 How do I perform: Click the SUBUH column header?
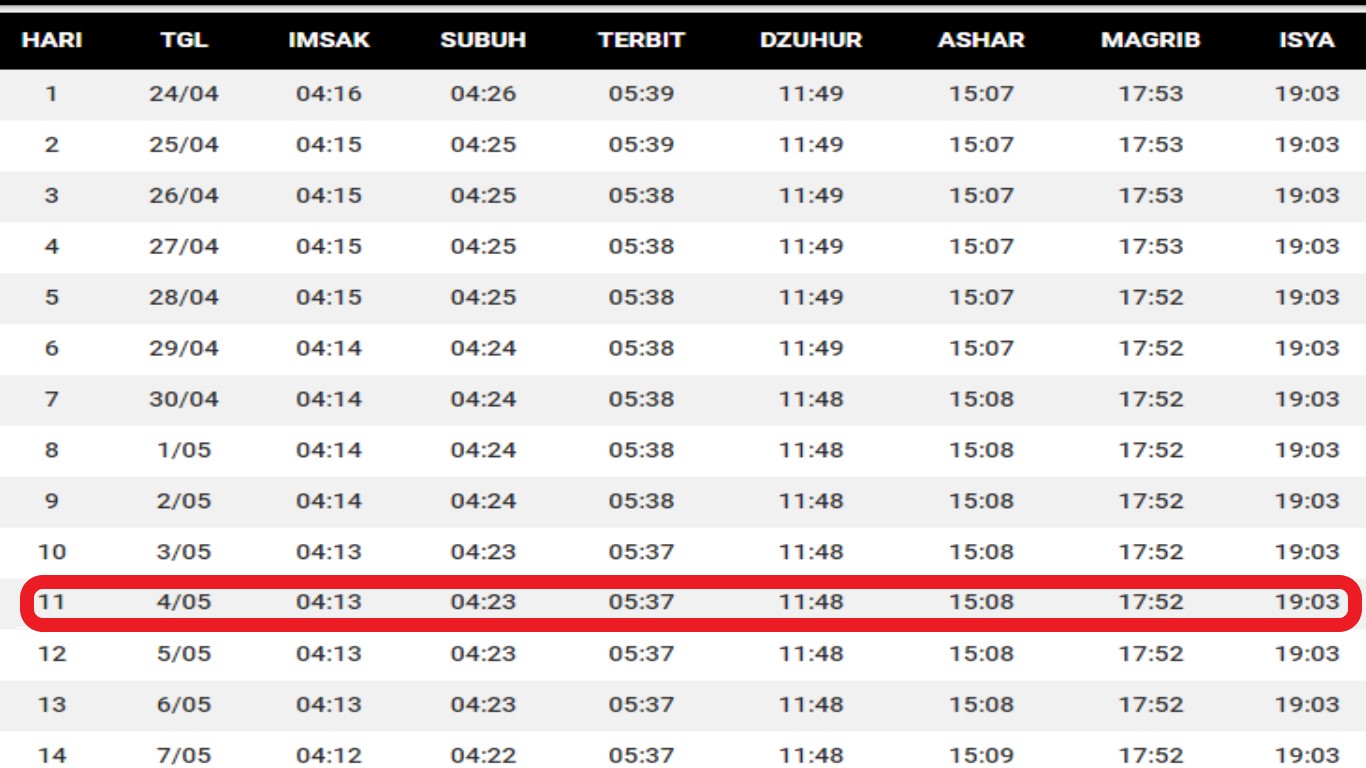pyautogui.click(x=484, y=40)
